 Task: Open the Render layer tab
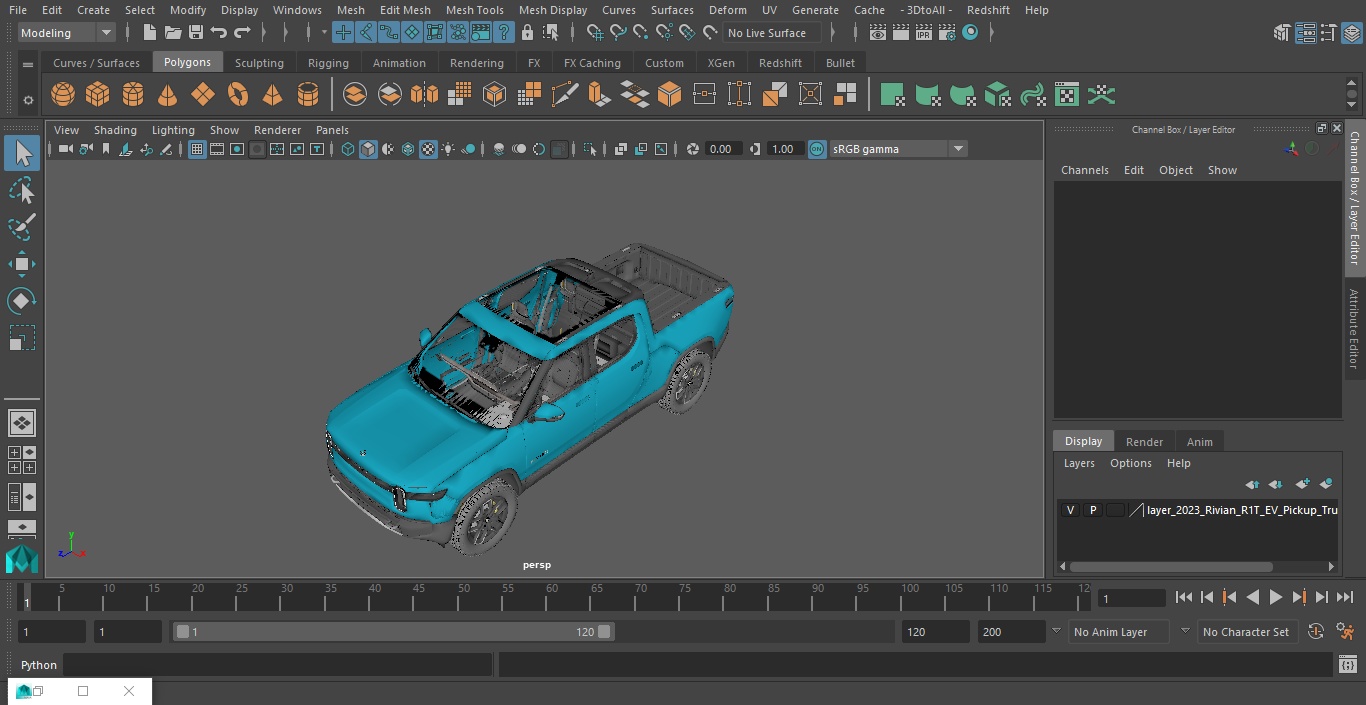click(1144, 442)
